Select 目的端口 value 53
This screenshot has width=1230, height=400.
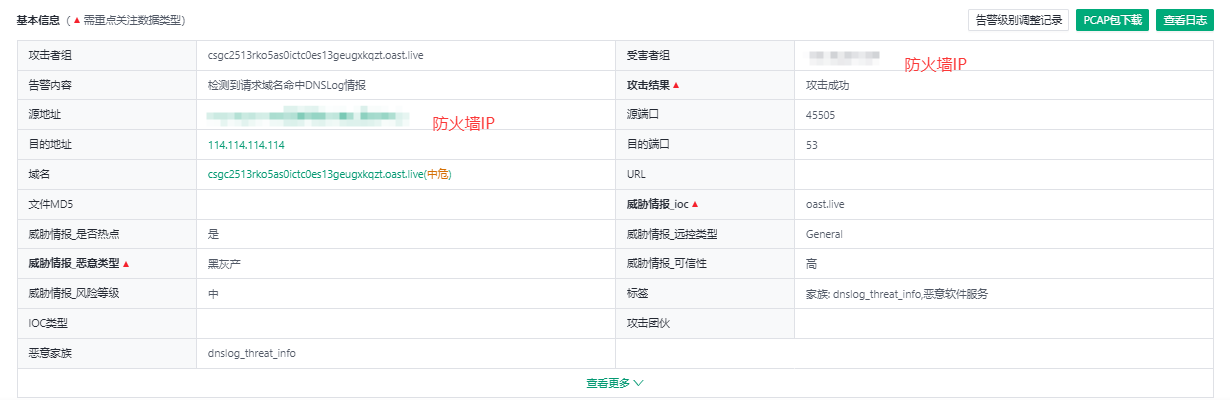tap(812, 145)
